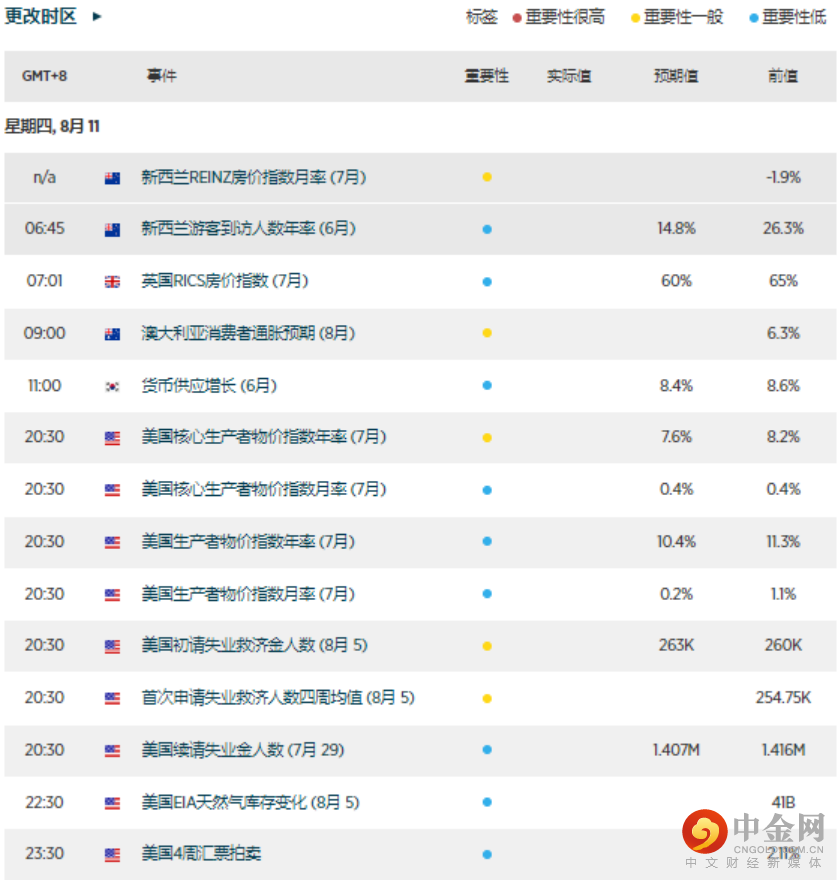Select the 重要性低 blue legend dot
The image size is (839, 881).
[754, 19]
